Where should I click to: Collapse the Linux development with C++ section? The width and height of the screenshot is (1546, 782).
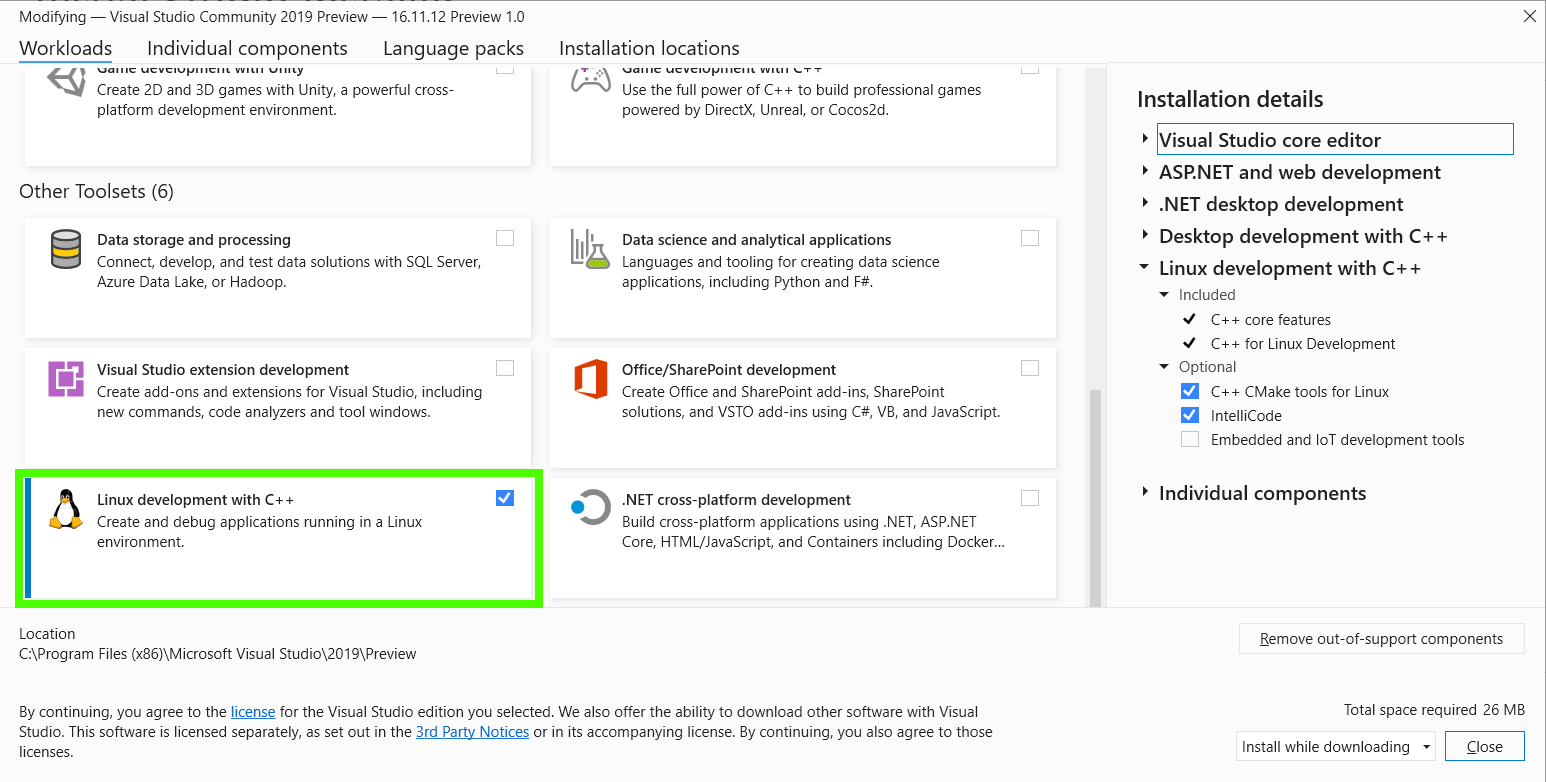(x=1145, y=268)
